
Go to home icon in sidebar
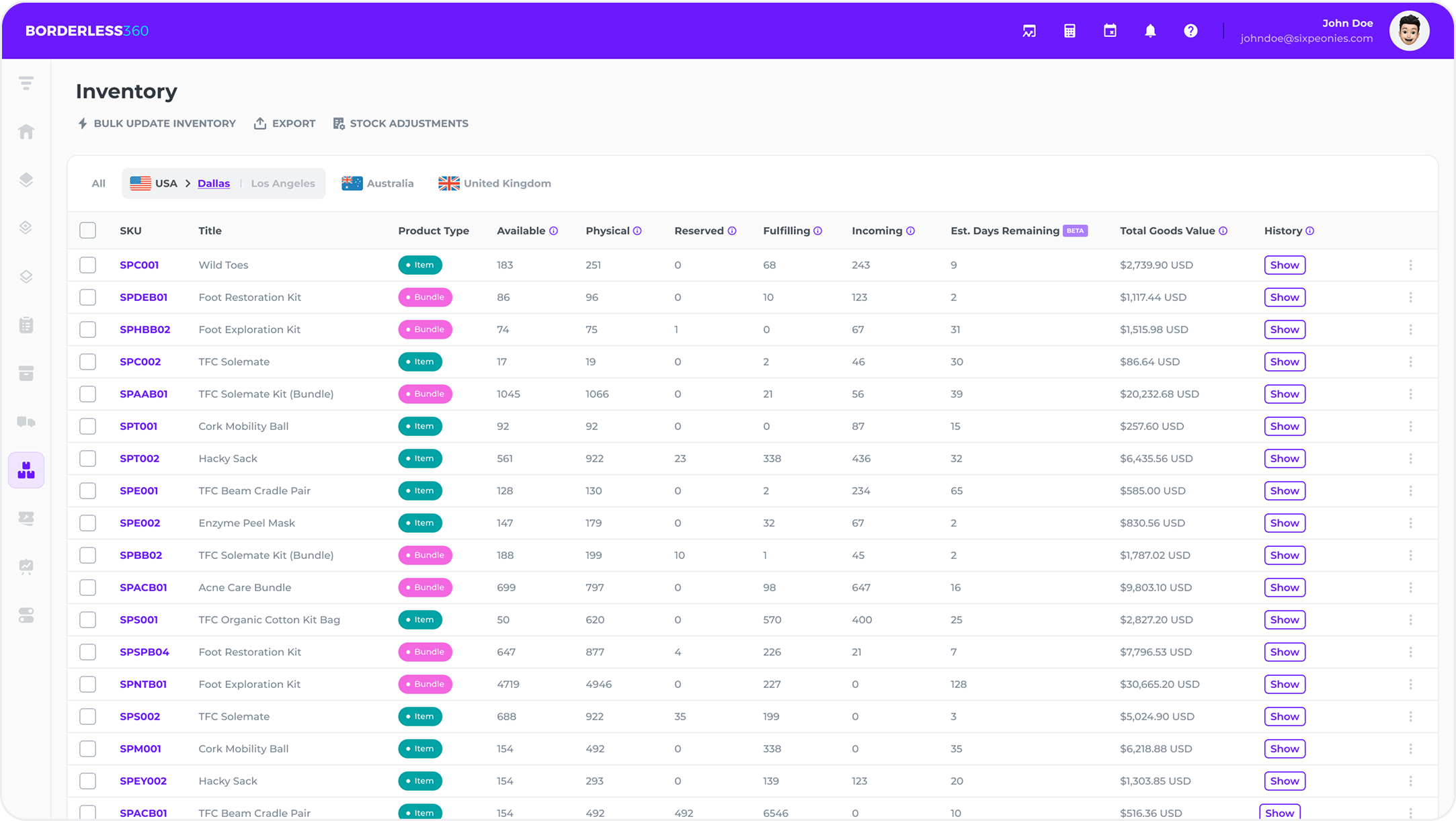pyautogui.click(x=26, y=132)
